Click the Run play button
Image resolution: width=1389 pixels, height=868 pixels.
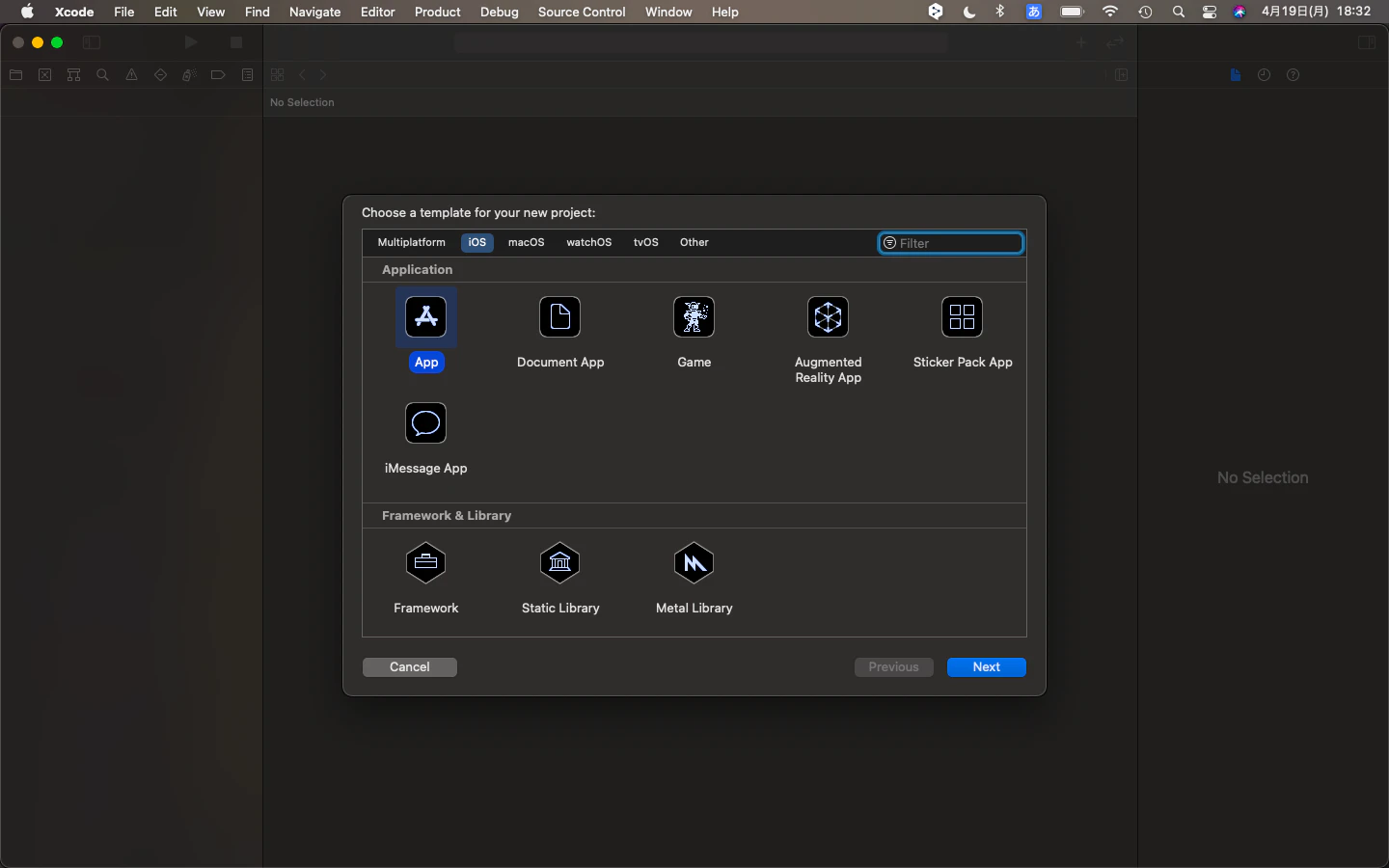pos(191,42)
